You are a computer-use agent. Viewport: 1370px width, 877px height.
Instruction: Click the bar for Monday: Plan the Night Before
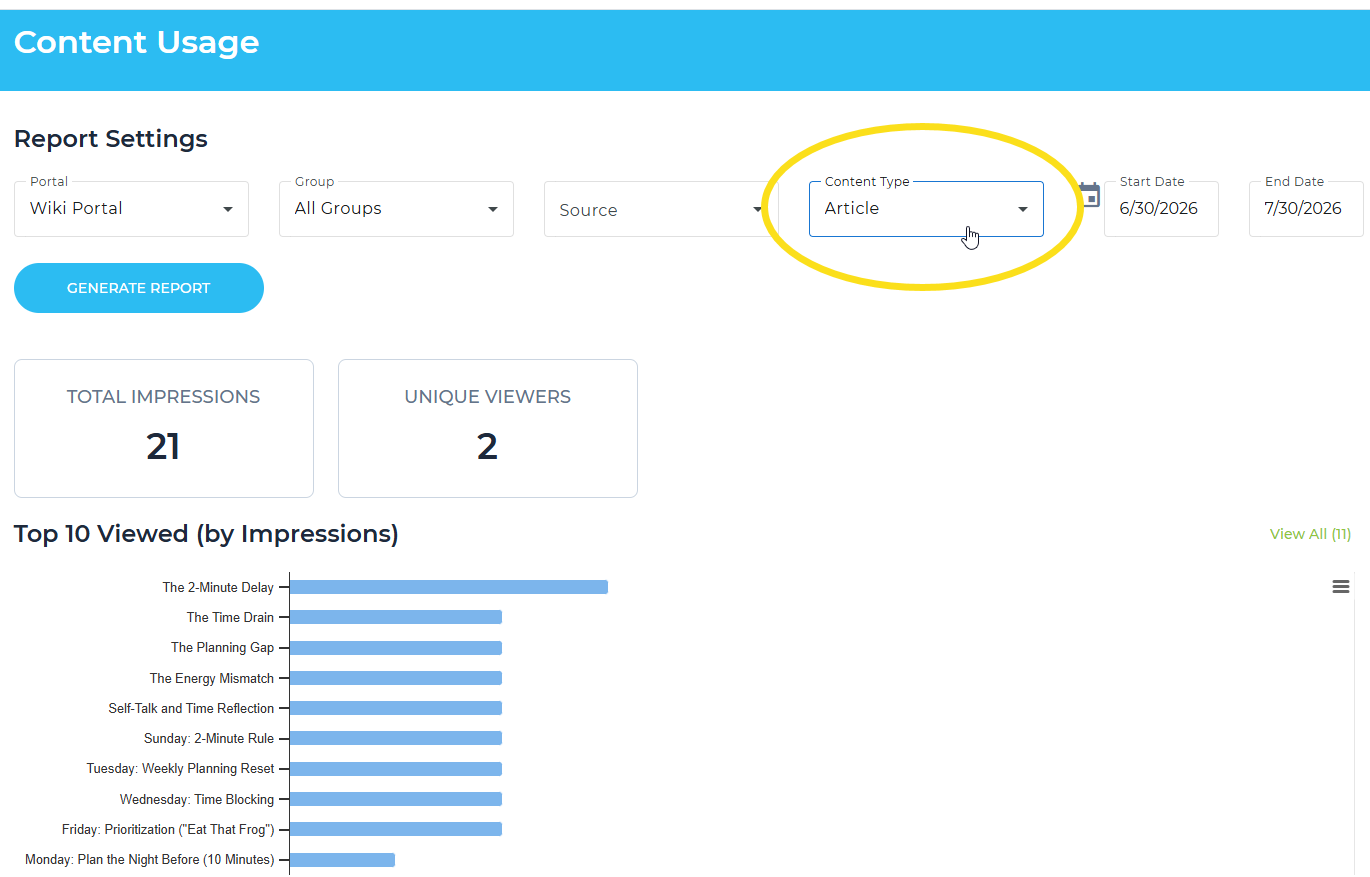point(342,860)
